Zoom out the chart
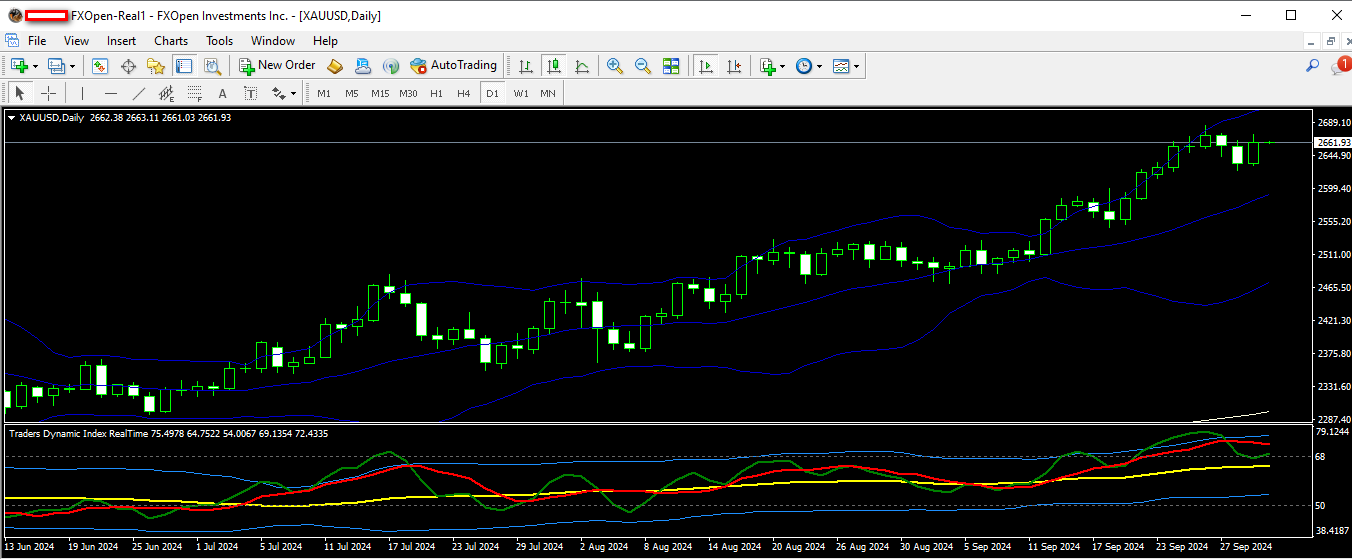1352x560 pixels. click(x=643, y=66)
